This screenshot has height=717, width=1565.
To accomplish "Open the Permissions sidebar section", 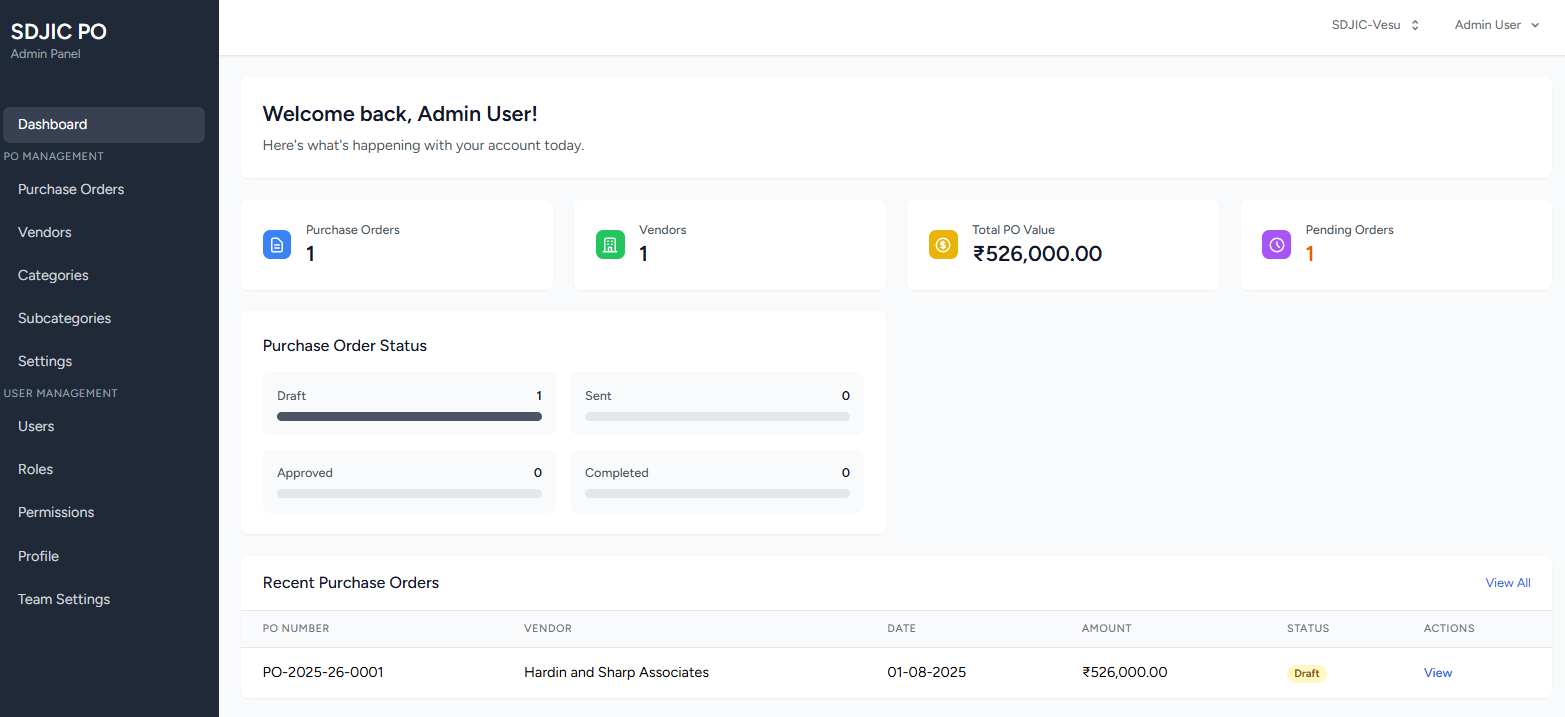I will 56,512.
